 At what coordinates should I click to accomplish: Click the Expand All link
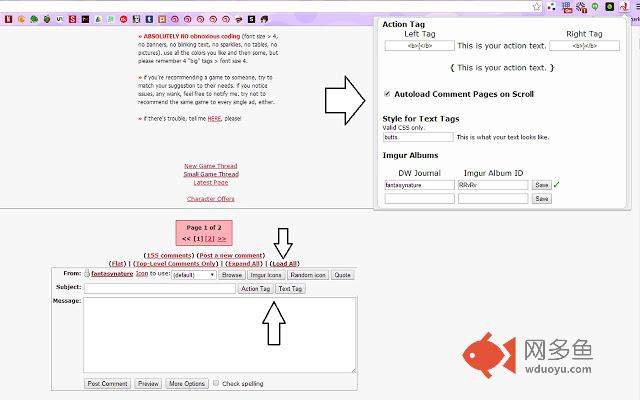pos(244,264)
